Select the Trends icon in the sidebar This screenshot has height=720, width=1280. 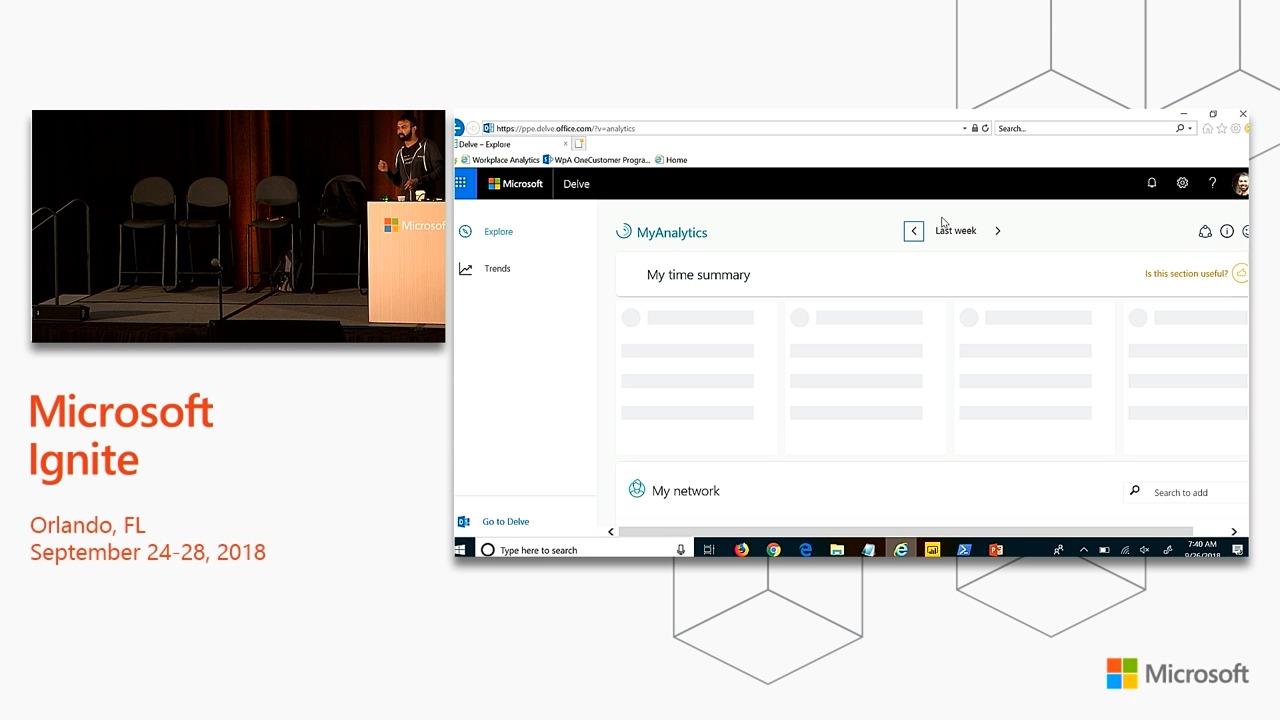click(468, 268)
